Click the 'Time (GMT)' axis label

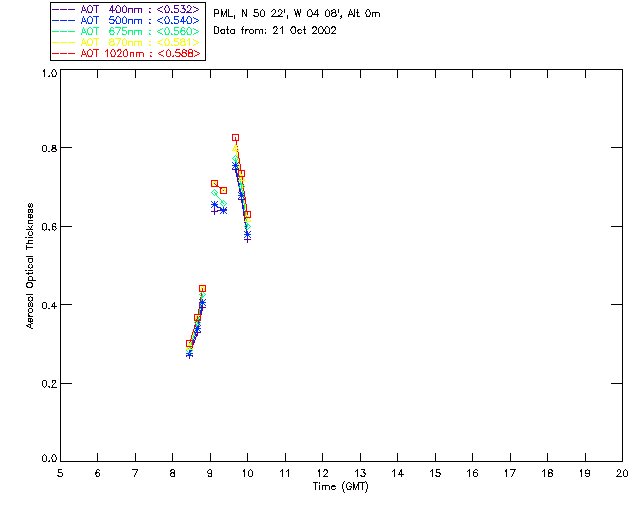pyautogui.click(x=340, y=487)
